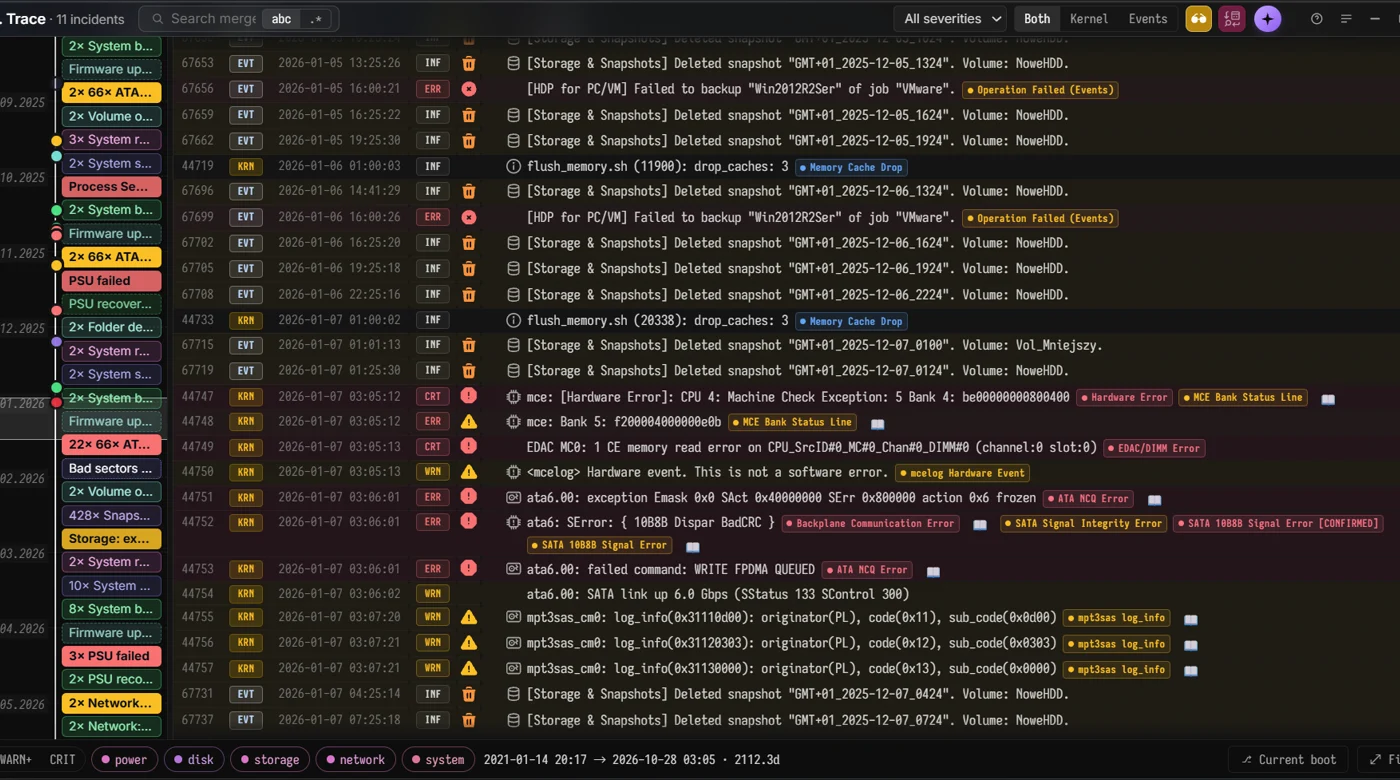Viewport: 1400px width, 780px height.
Task: Open the help question mark icon
Action: pyautogui.click(x=1317, y=19)
